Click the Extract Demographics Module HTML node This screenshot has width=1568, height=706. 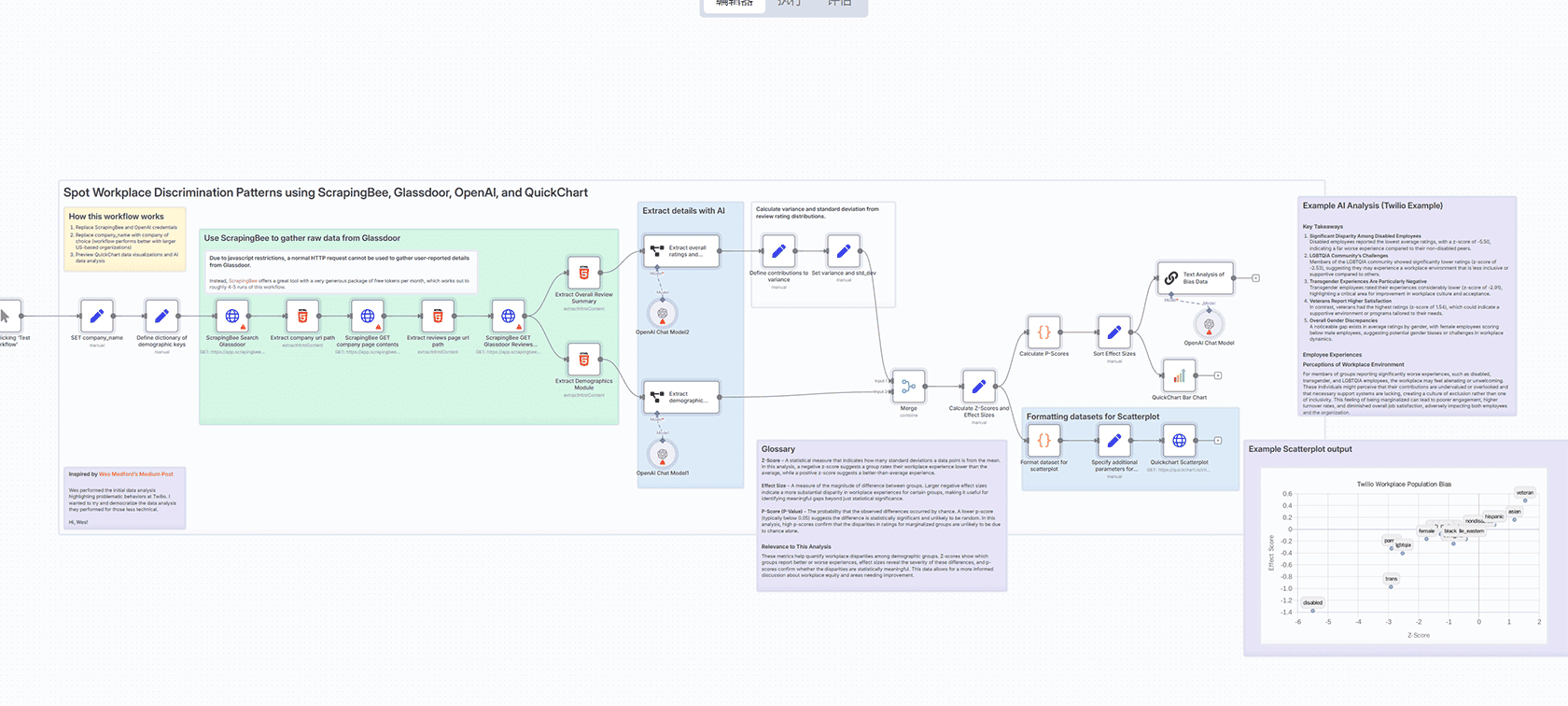coord(583,360)
